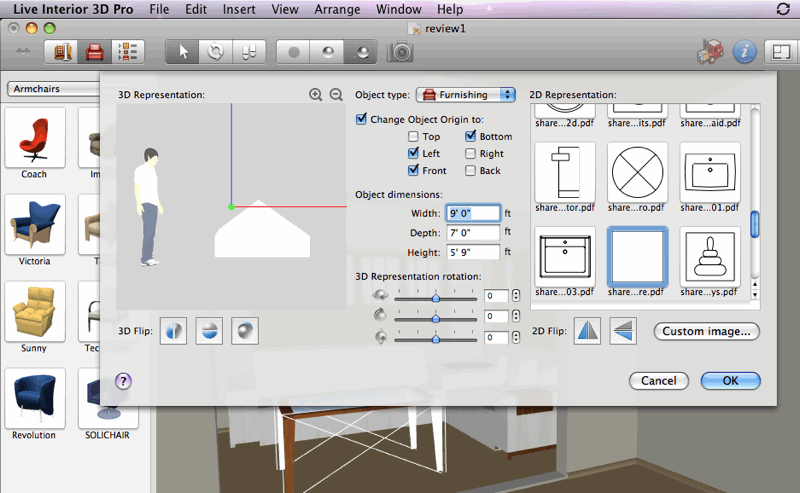Image resolution: width=800 pixels, height=493 pixels.
Task: Choose the flat gray rendering mode button
Action: [293, 52]
